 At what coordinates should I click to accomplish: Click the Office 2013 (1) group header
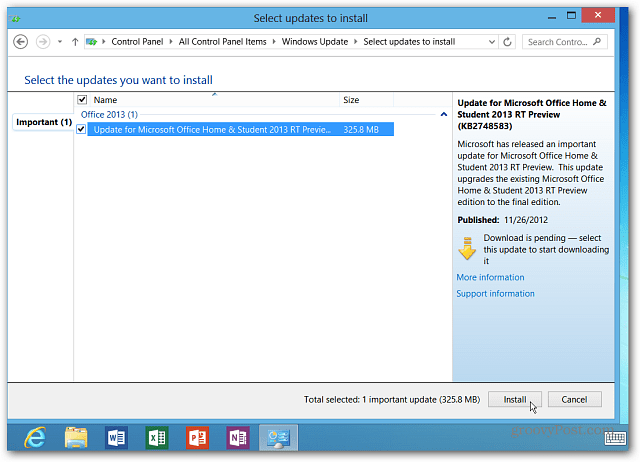(x=109, y=115)
